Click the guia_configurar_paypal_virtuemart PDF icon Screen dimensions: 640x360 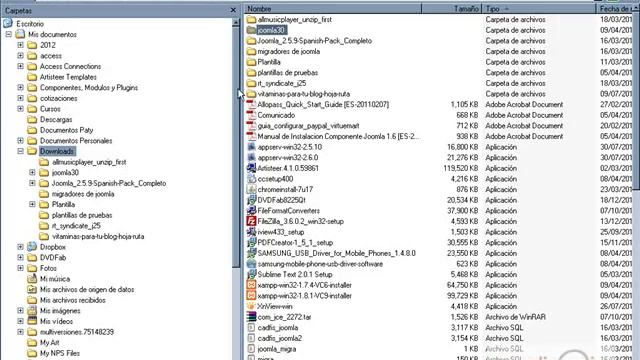click(251, 126)
